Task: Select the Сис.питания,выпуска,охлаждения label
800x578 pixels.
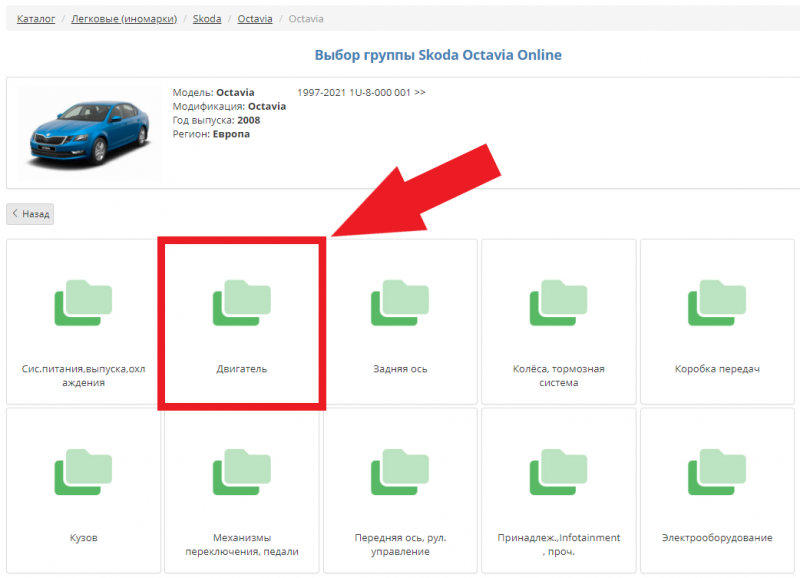Action: tap(84, 375)
